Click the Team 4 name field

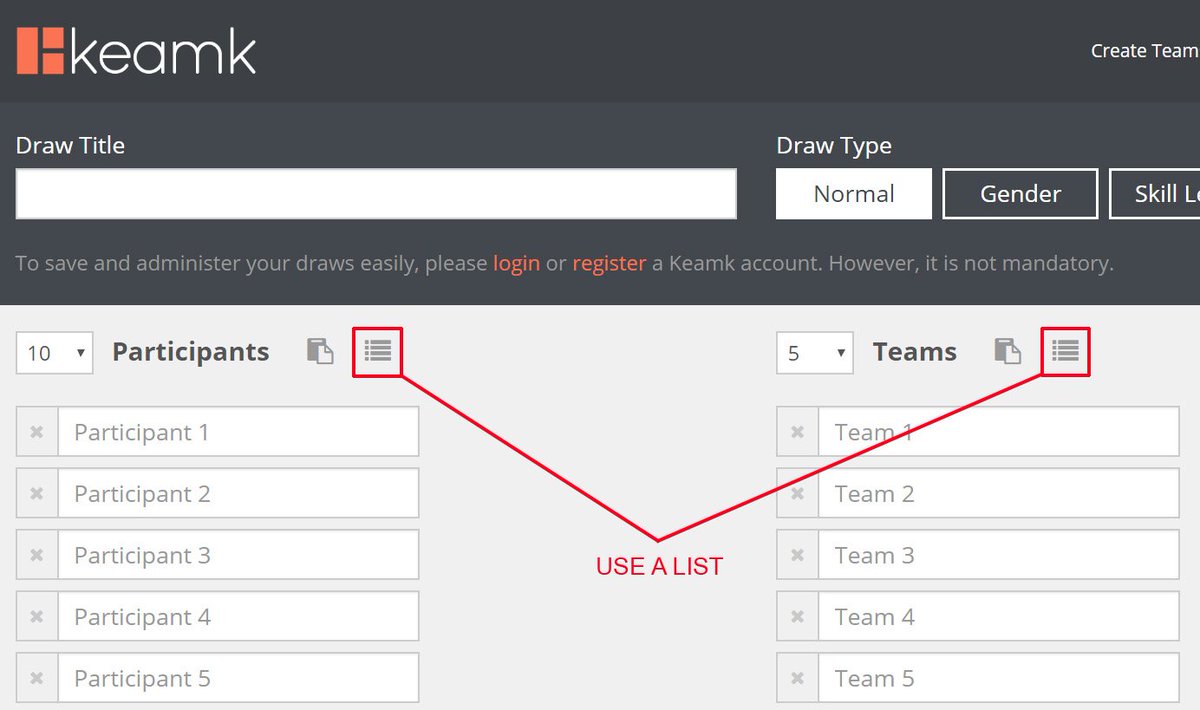point(999,617)
